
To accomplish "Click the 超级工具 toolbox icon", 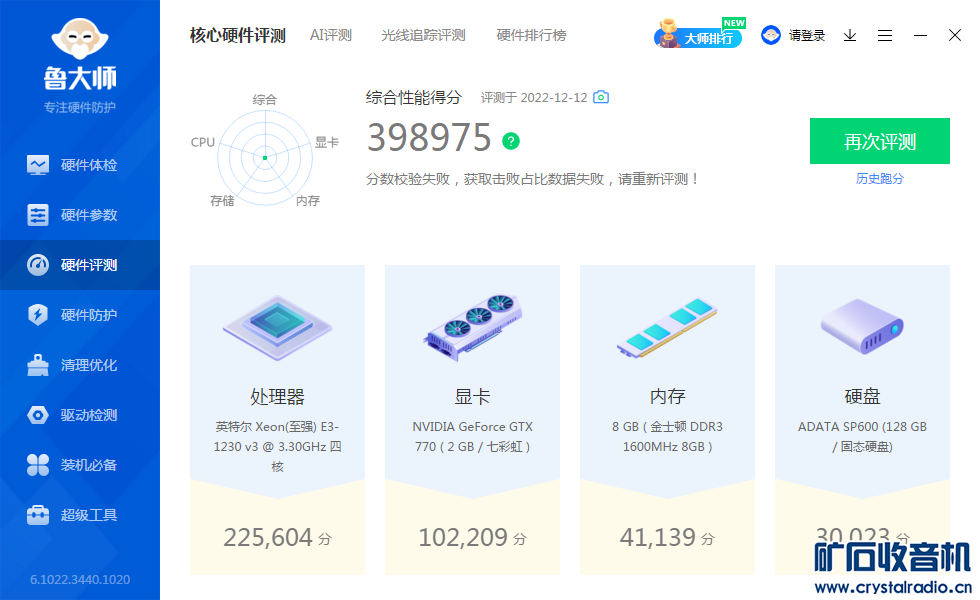I will click(38, 515).
